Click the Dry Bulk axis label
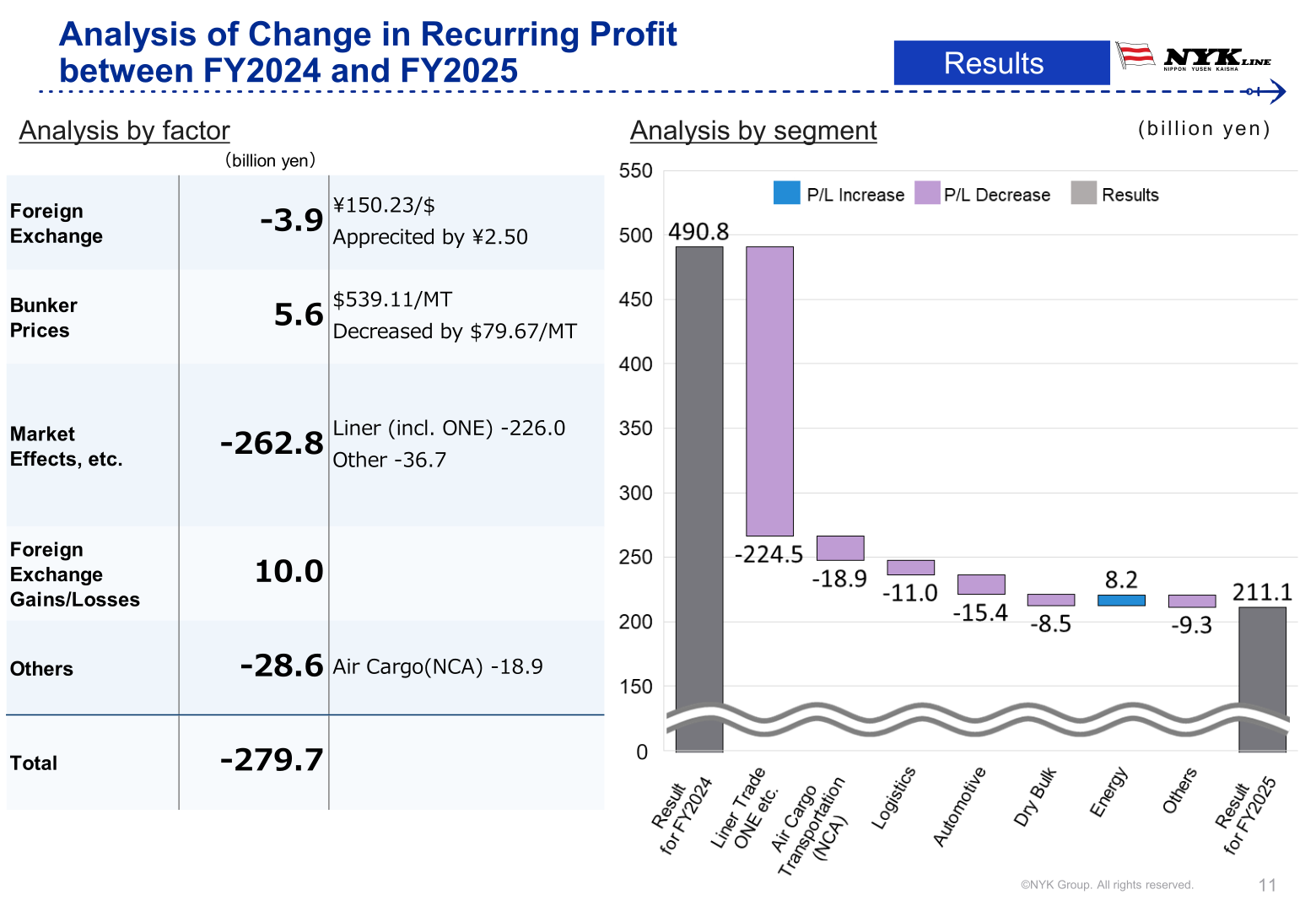This screenshot has height=911, width=1316. tap(1035, 796)
